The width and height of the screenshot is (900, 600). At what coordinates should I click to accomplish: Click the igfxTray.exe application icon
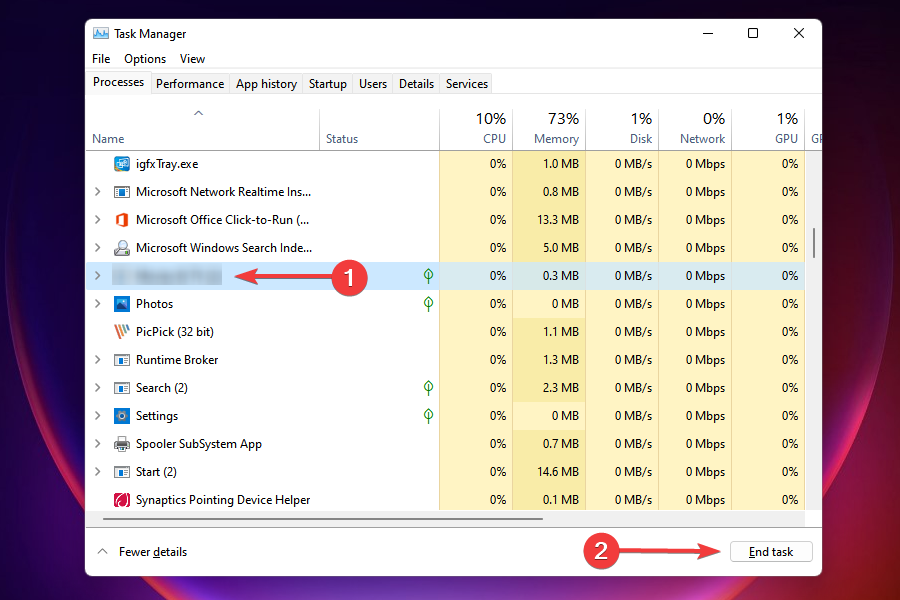[122, 163]
